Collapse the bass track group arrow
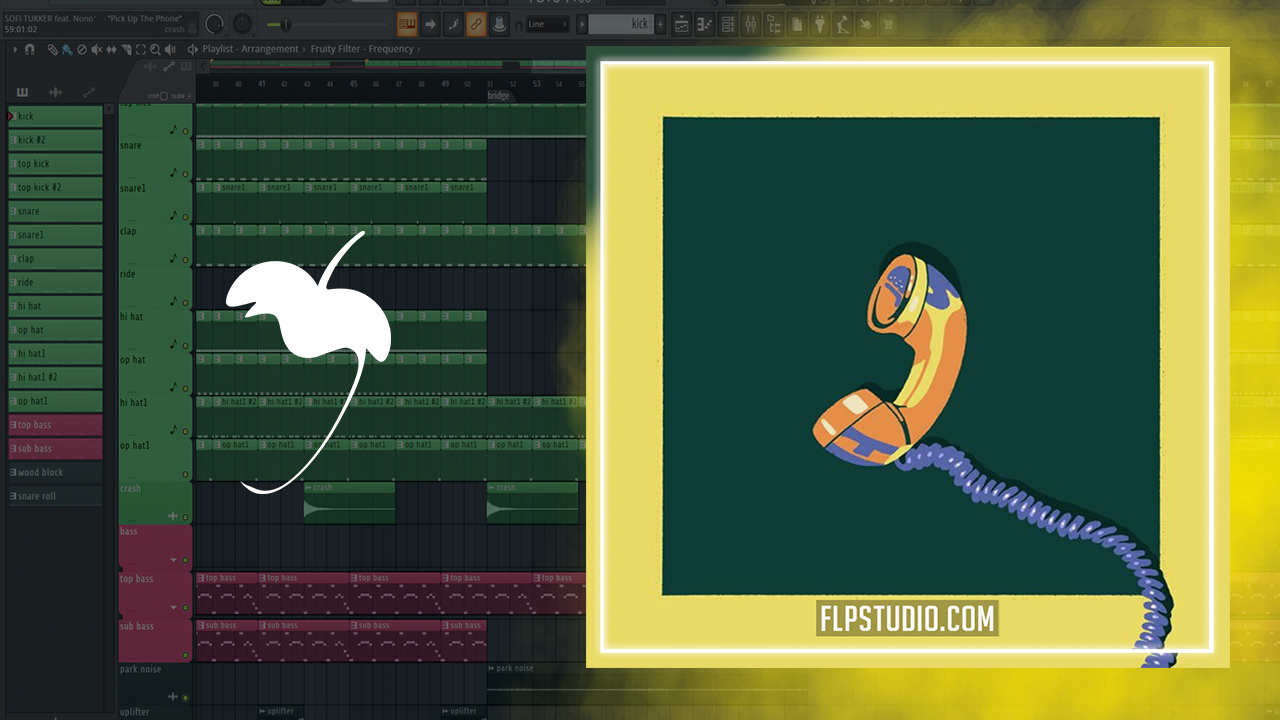1280x720 pixels. [x=174, y=560]
